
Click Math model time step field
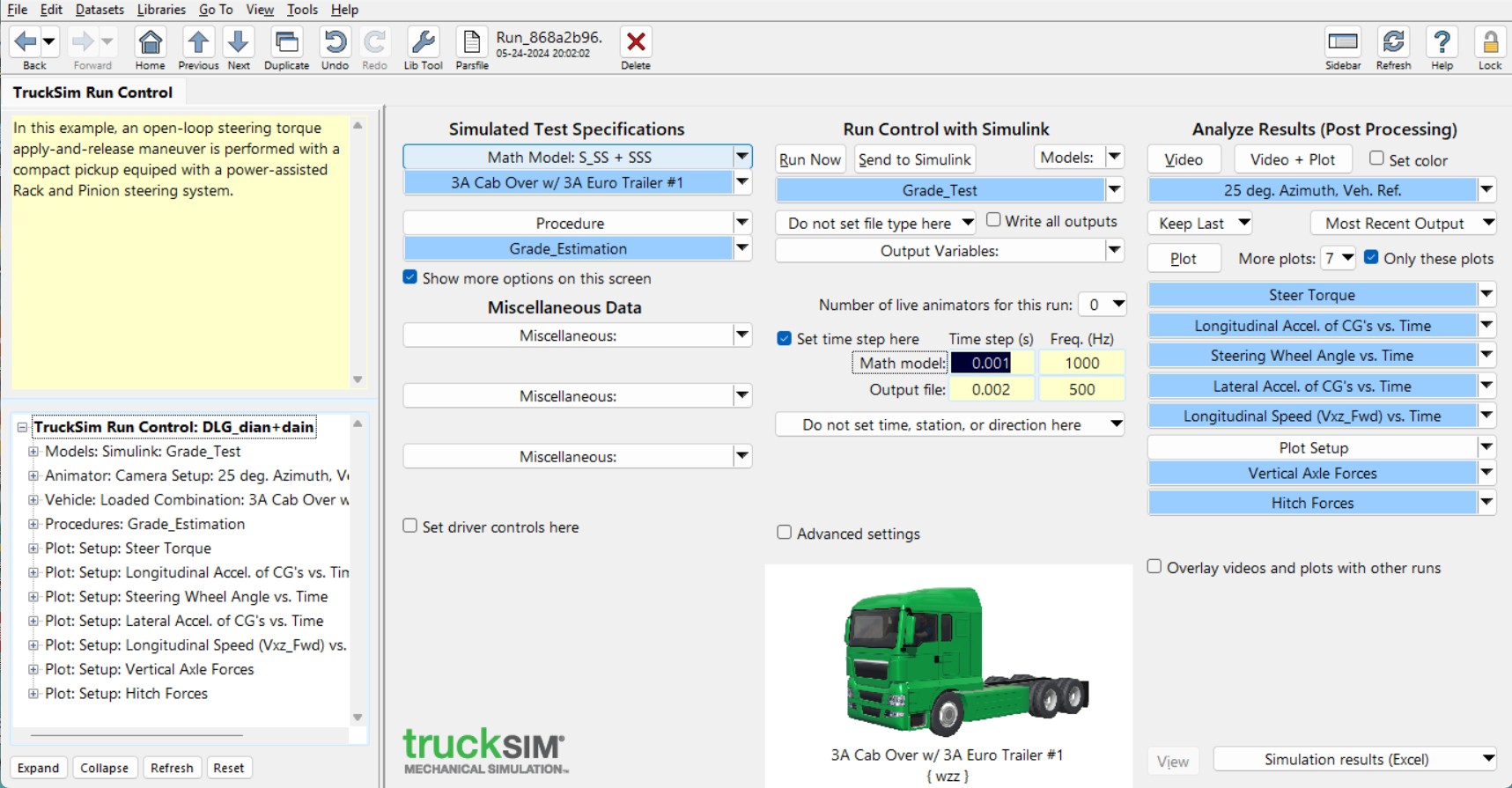coord(991,363)
